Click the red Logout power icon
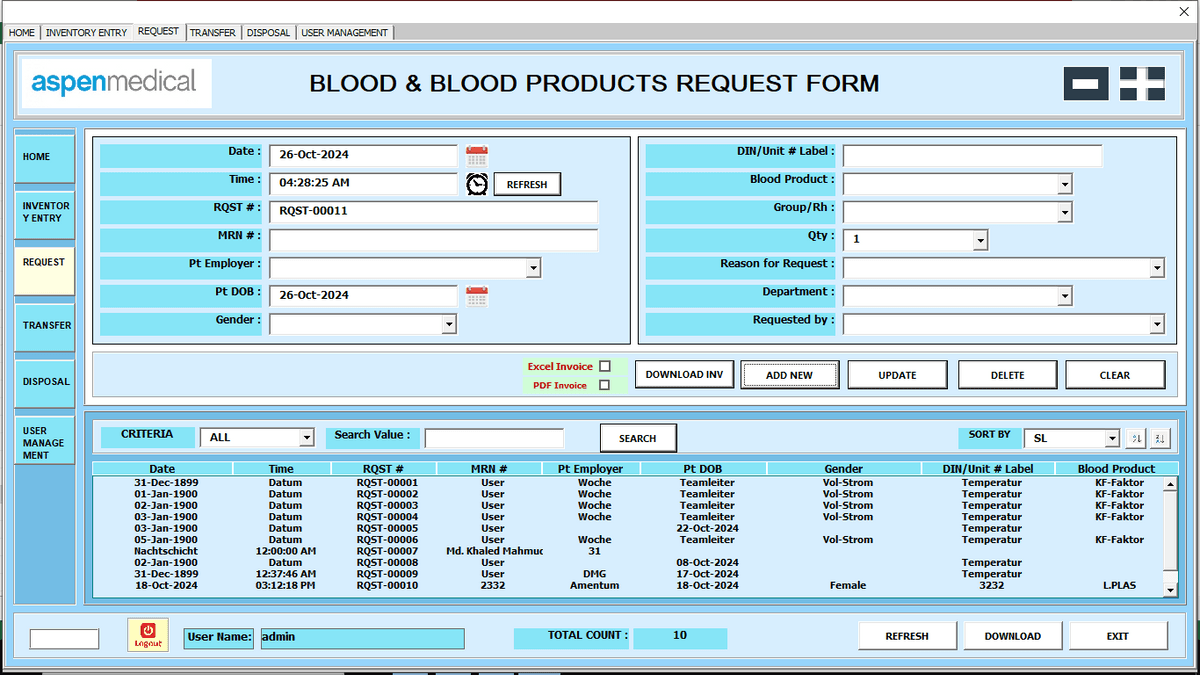 (148, 636)
